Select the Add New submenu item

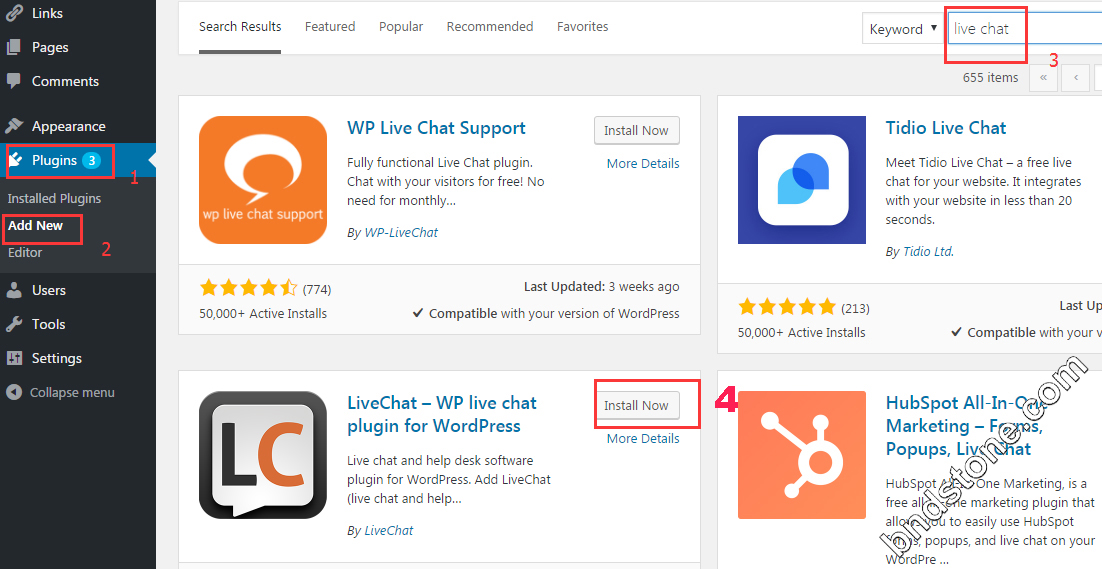click(35, 225)
